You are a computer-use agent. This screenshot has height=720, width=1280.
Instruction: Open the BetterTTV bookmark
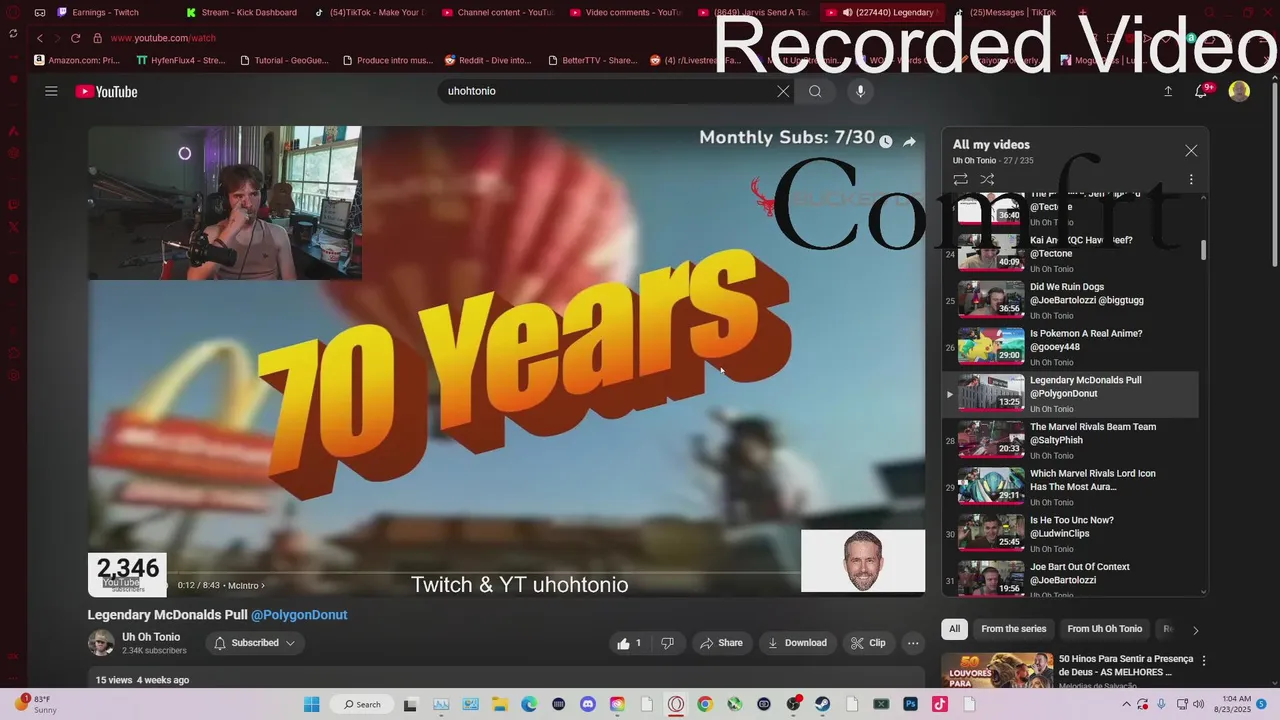(592, 60)
